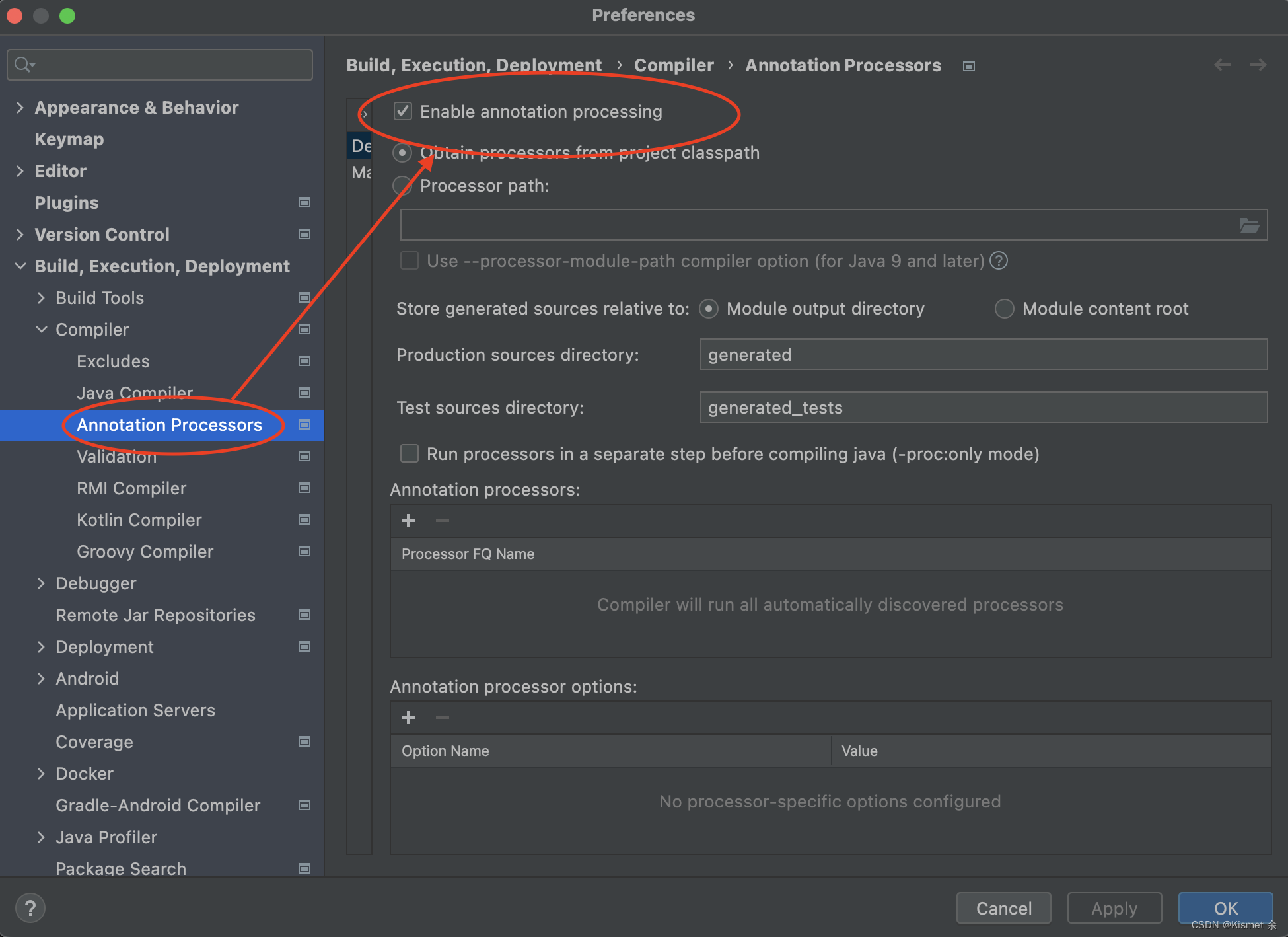The width and height of the screenshot is (1288, 937).
Task: Expand the Build Tools node
Action: point(41,297)
